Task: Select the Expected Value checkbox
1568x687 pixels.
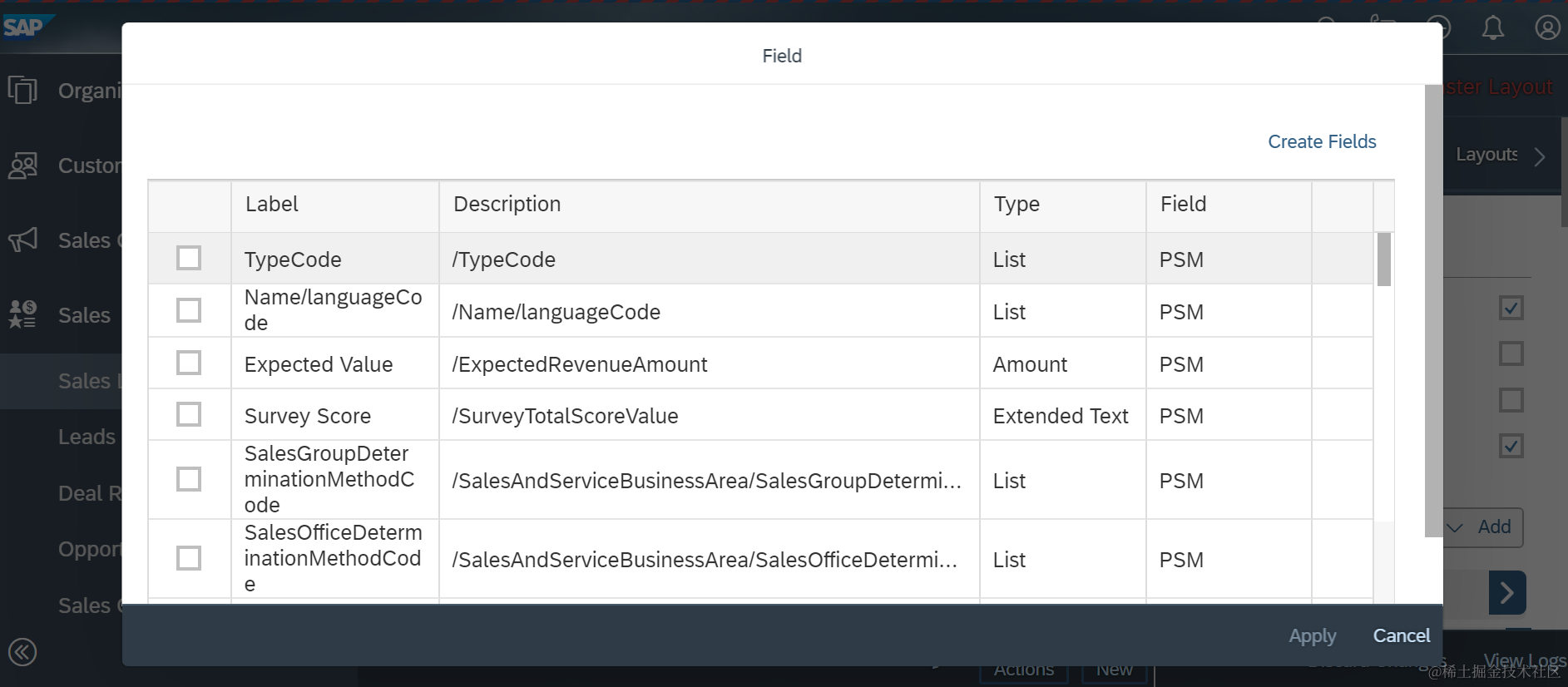Action: [x=189, y=363]
